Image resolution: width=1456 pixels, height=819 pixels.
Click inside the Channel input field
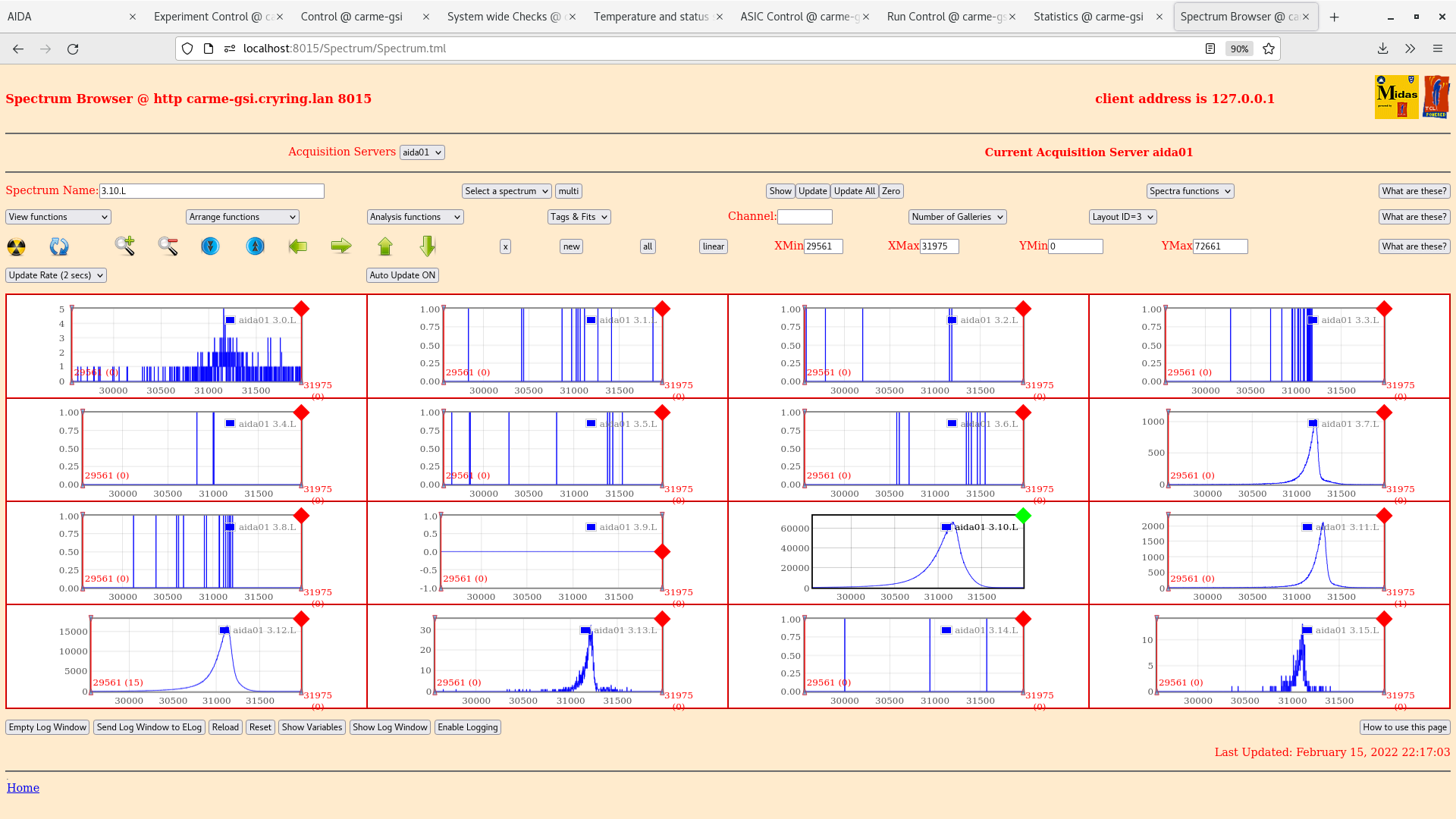point(805,217)
